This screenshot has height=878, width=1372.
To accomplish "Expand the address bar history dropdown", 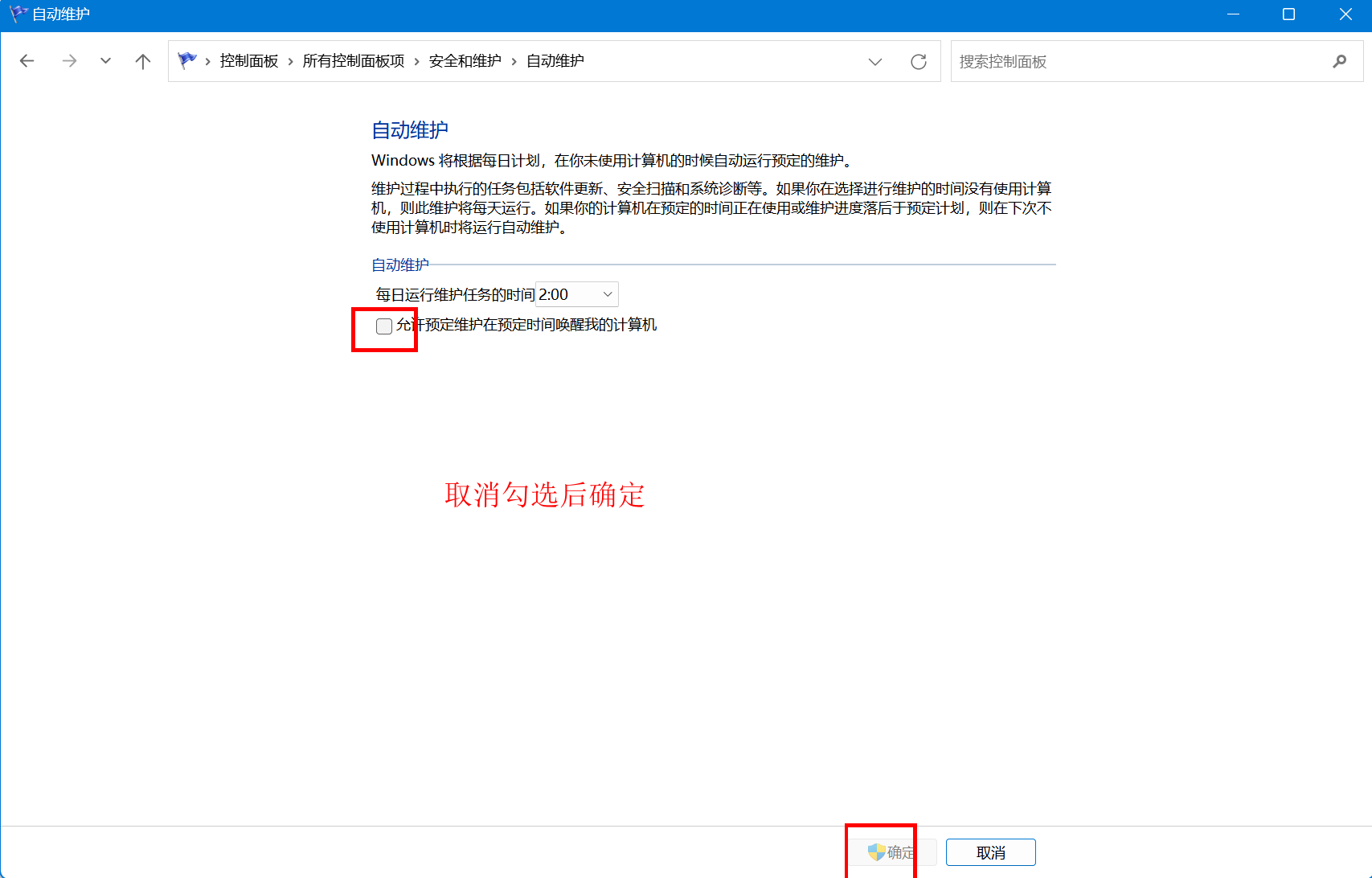I will coord(875,62).
